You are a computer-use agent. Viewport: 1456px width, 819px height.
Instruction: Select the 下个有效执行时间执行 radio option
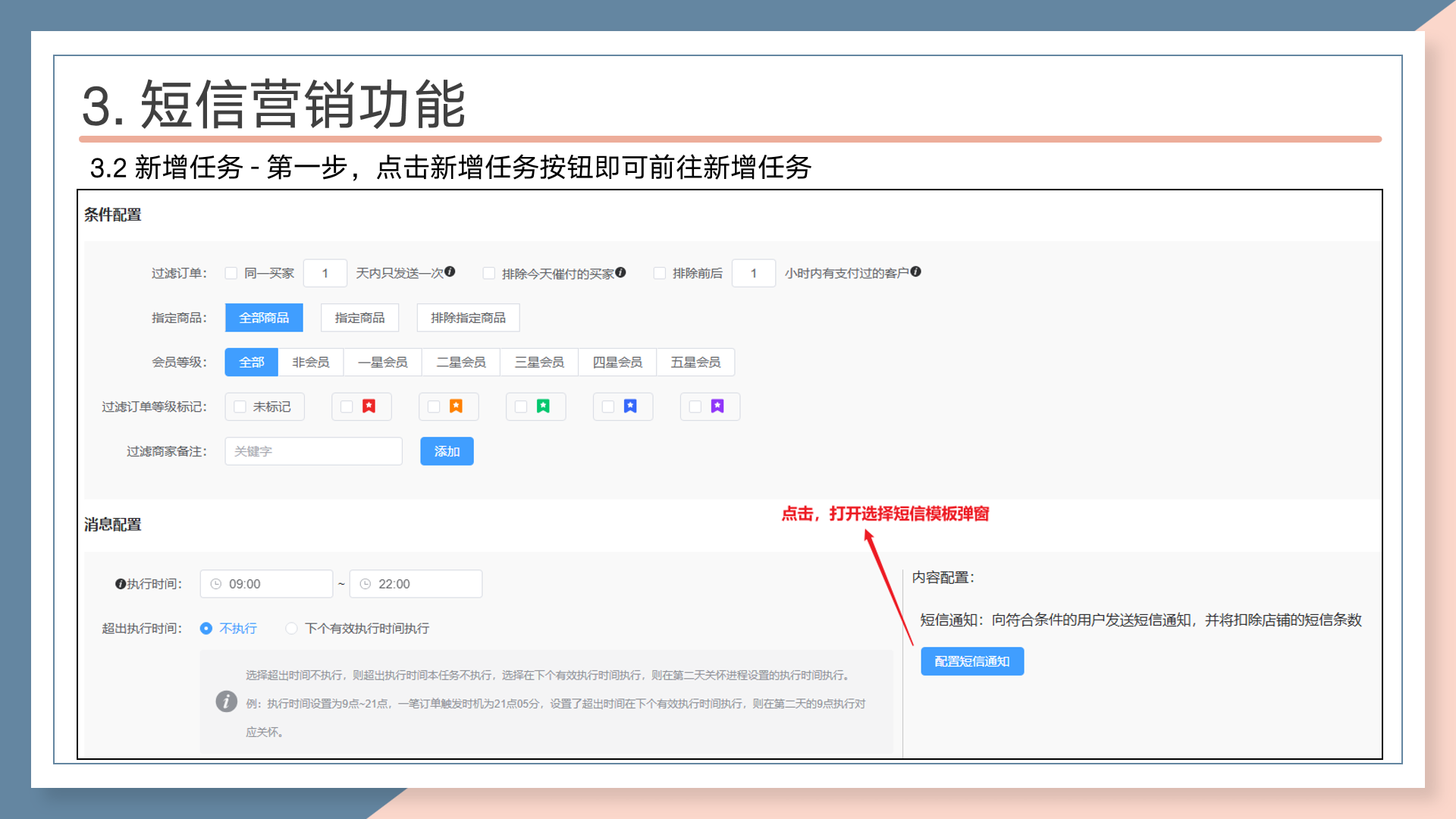(291, 628)
